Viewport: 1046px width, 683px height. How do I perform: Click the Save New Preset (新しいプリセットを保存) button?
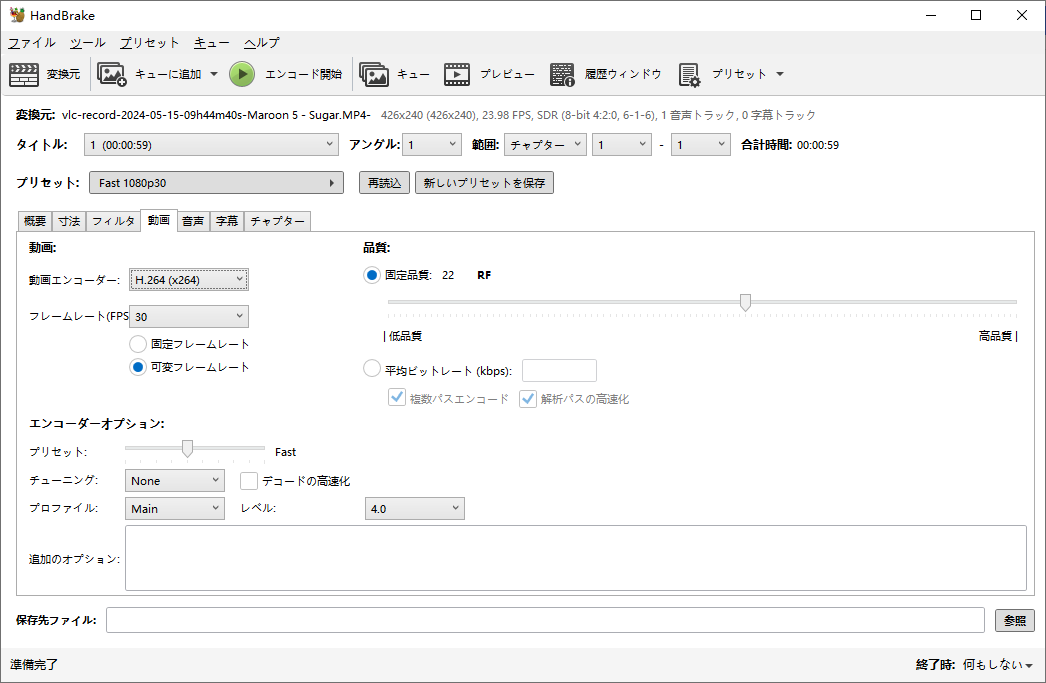[484, 183]
